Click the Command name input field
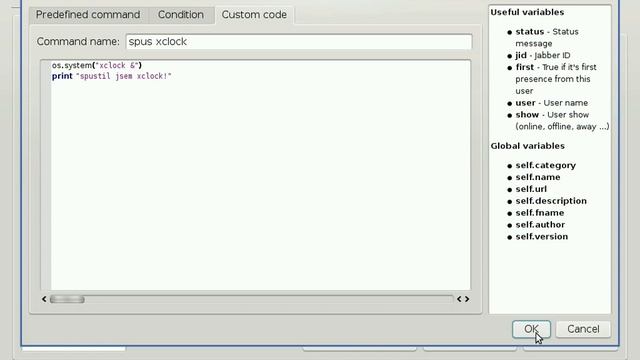 point(299,42)
